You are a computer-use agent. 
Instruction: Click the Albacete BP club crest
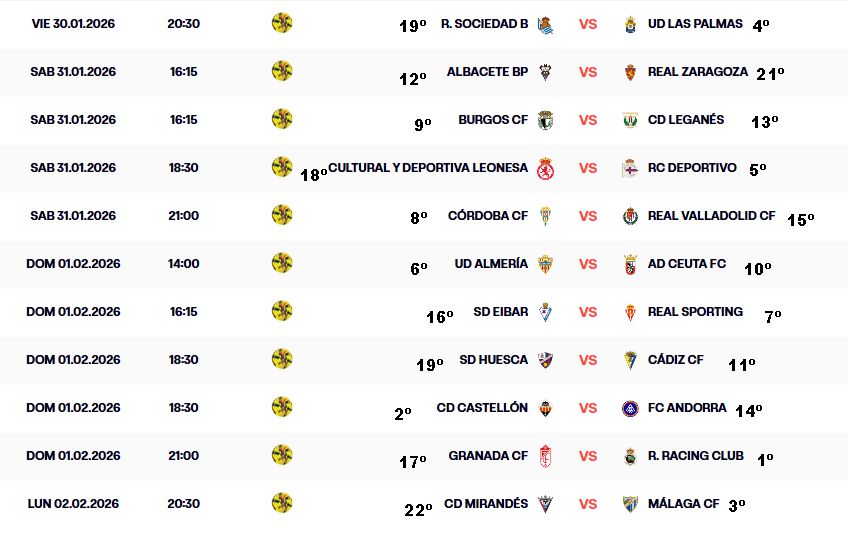pyautogui.click(x=545, y=72)
